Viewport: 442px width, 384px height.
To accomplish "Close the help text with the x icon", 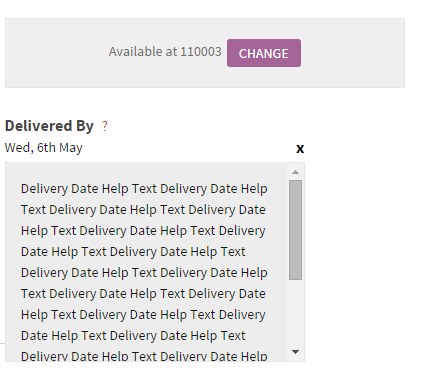I will [300, 148].
